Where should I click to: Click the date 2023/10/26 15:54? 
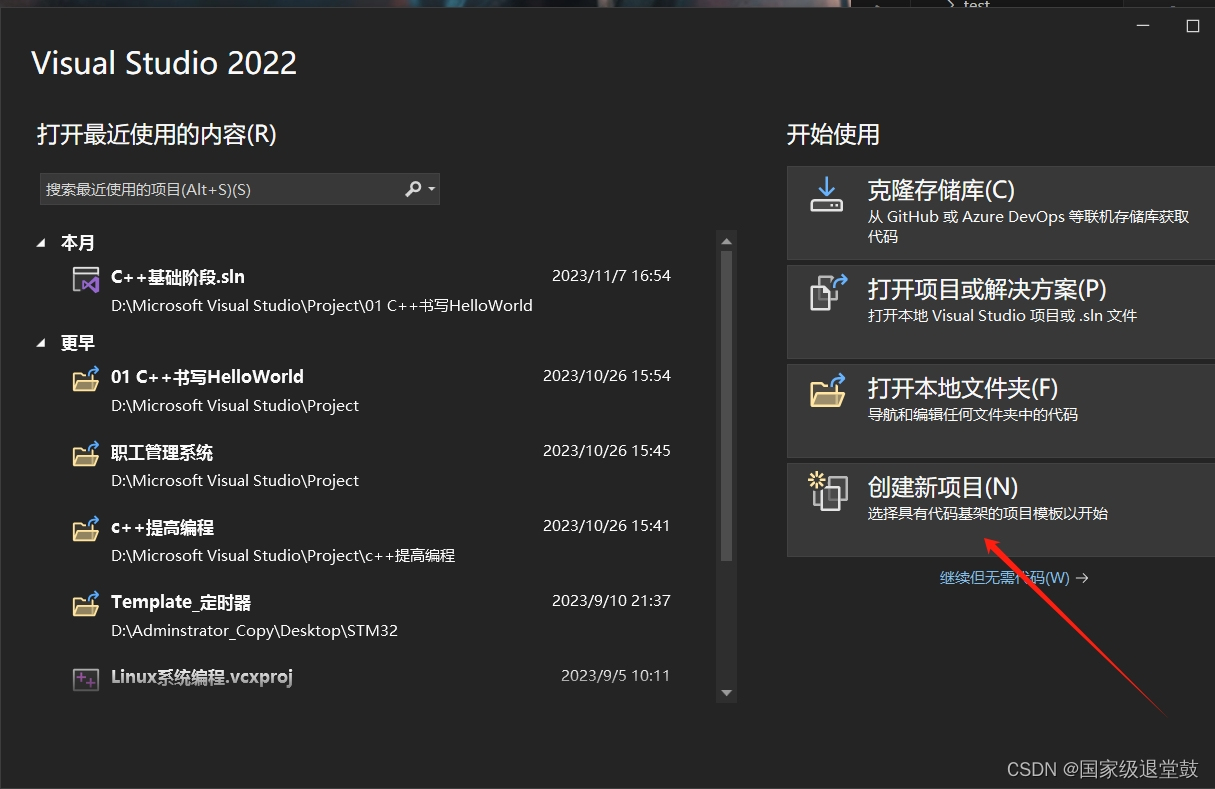[607, 376]
